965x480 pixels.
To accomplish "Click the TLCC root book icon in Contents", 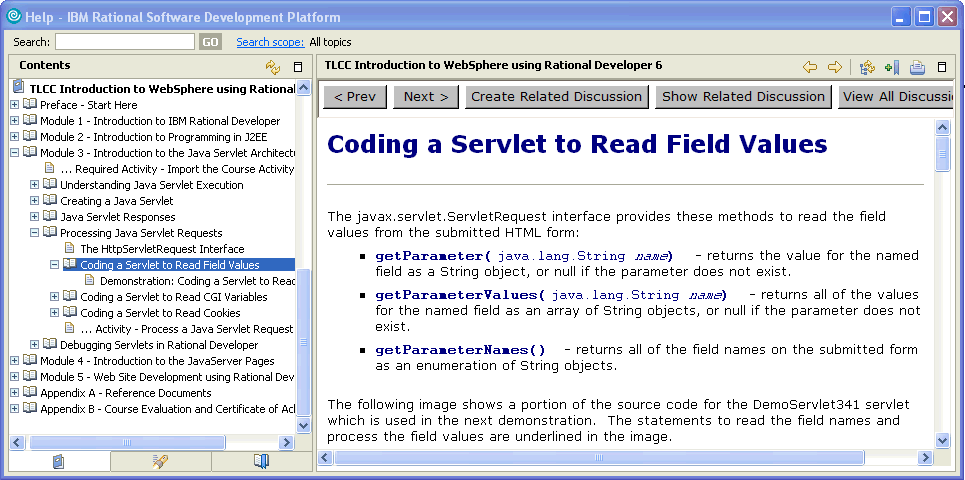I will point(18,86).
